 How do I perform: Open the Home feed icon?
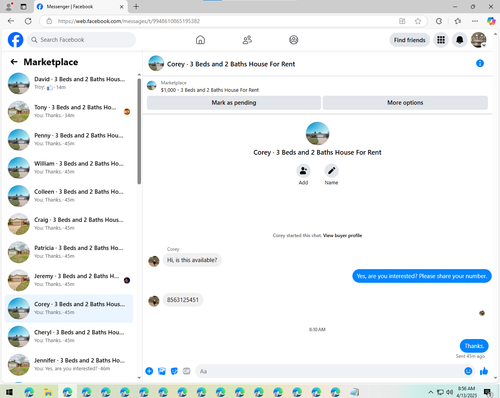(x=200, y=40)
